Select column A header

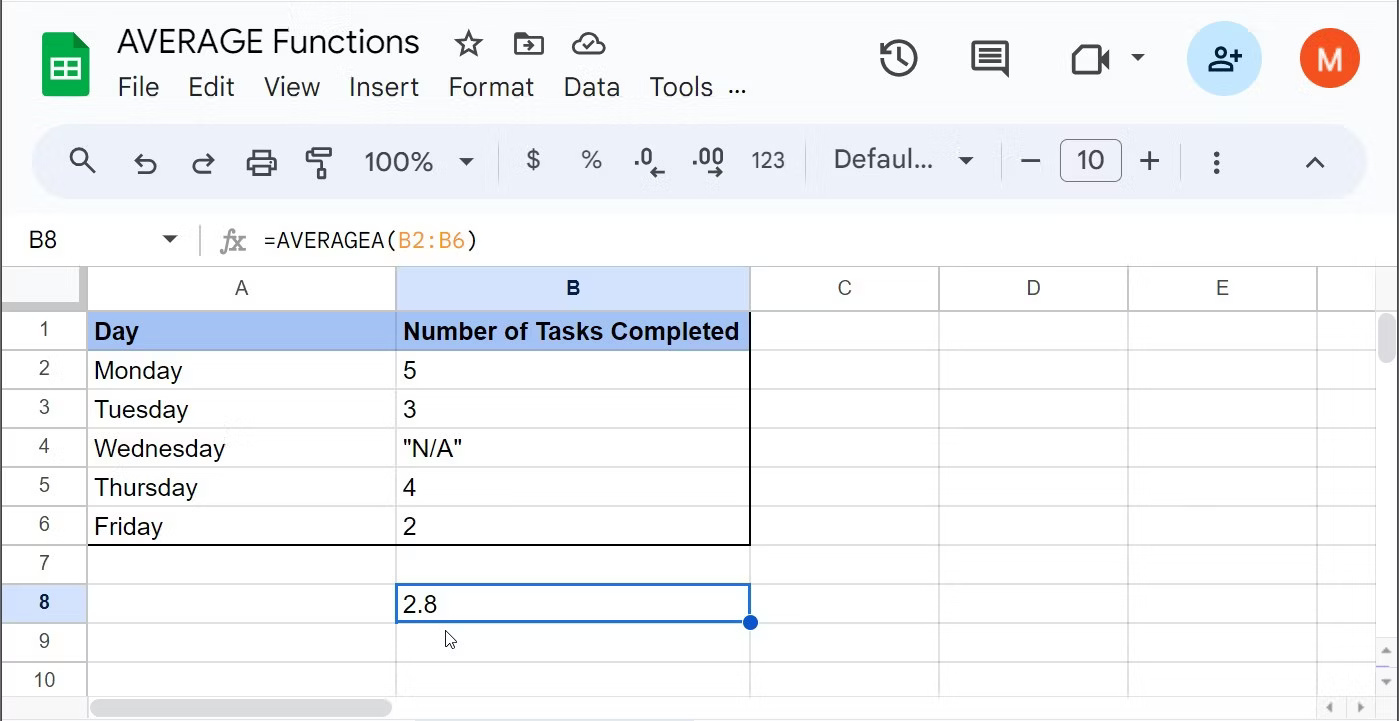(x=241, y=288)
